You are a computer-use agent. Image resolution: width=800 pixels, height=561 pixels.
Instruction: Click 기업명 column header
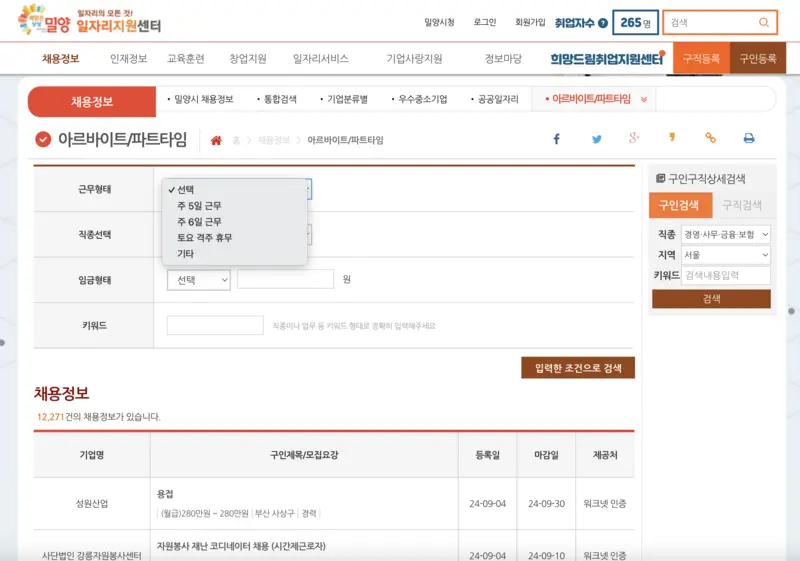(92, 455)
